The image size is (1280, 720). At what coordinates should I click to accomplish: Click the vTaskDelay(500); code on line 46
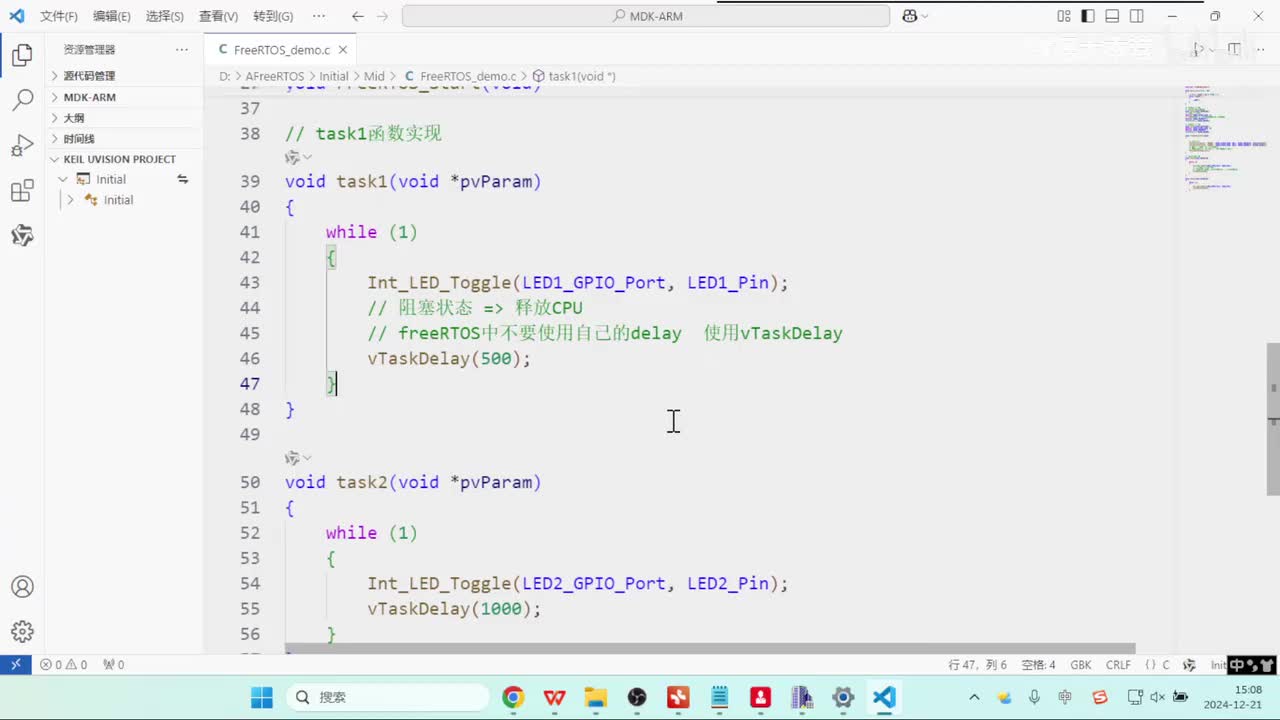(449, 358)
